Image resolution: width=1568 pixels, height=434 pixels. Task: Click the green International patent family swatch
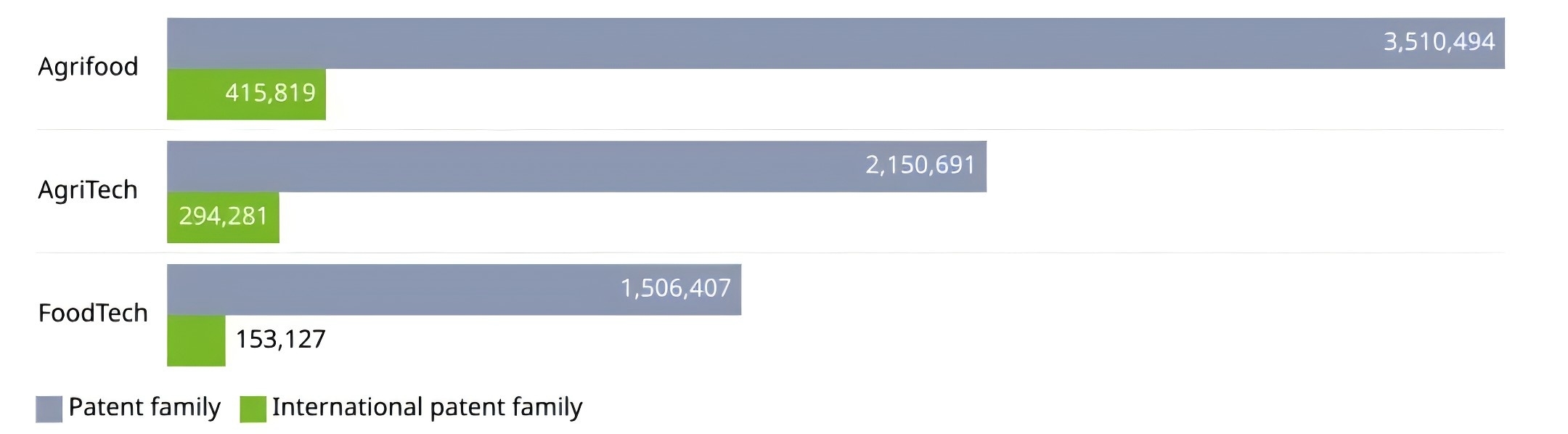coord(253,409)
